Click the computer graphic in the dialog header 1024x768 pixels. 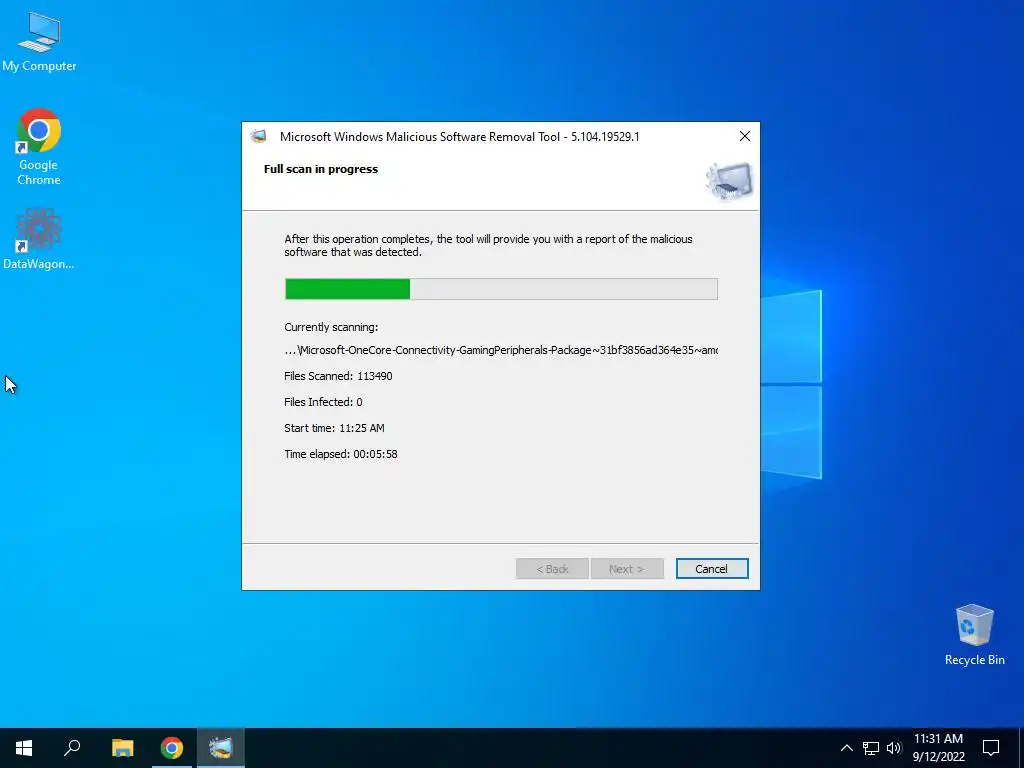click(729, 181)
